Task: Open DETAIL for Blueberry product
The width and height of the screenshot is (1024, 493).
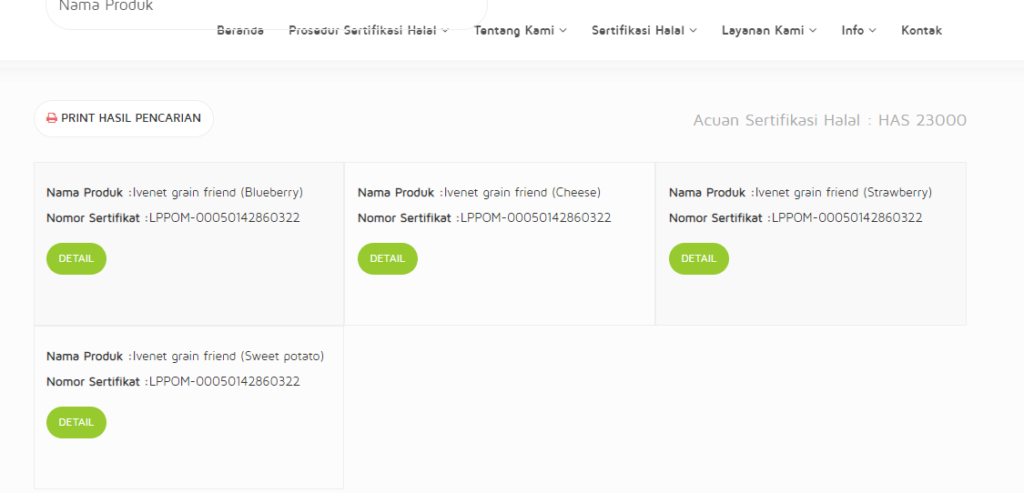Action: coord(76,259)
